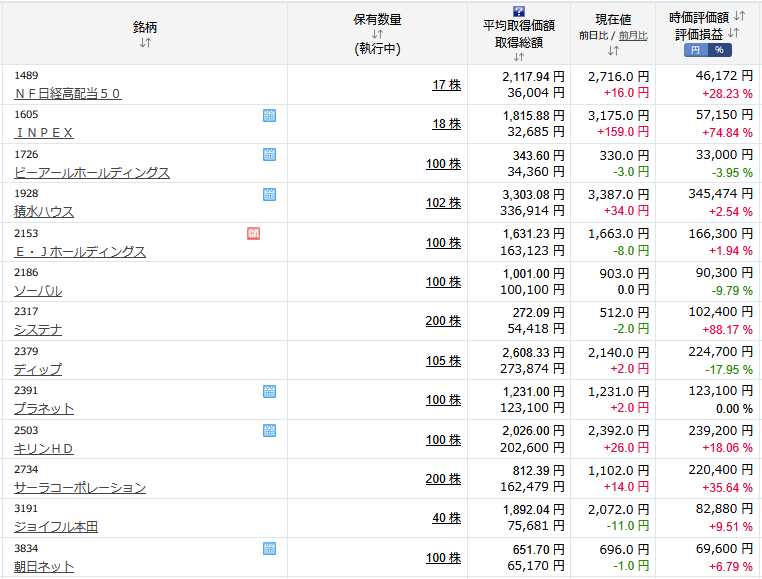The width and height of the screenshot is (762, 579).
Task: Open システナ stock details link
Action: pyautogui.click(x=38, y=330)
